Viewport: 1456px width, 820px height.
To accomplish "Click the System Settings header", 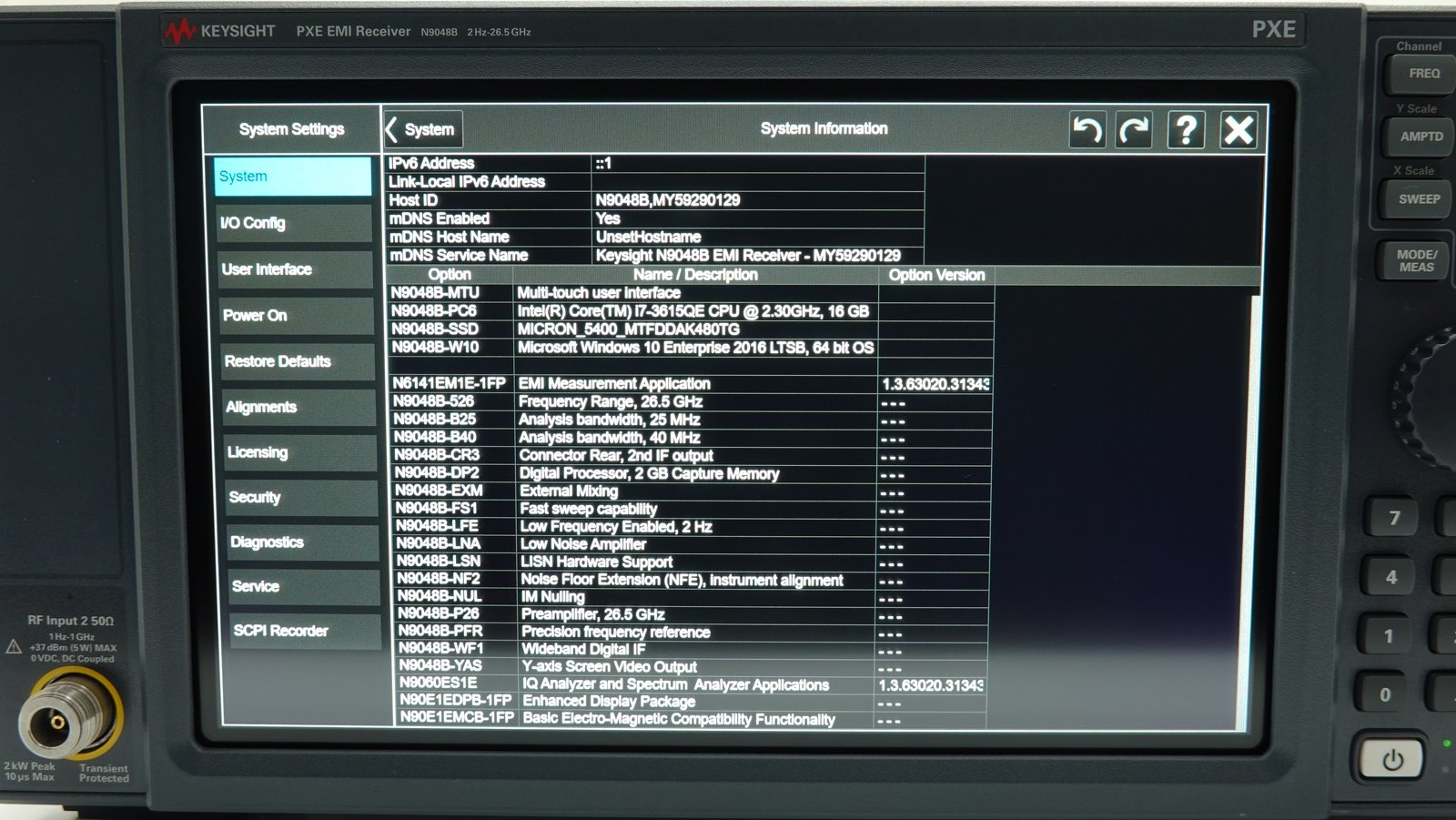I will tap(291, 129).
